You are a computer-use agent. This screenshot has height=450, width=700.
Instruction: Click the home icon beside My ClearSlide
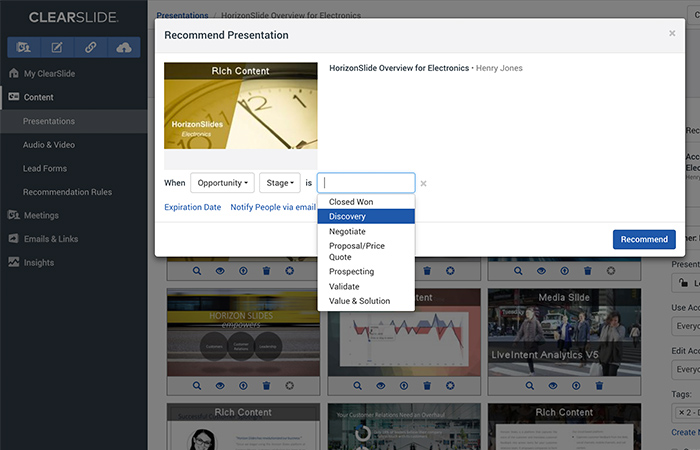(14, 73)
